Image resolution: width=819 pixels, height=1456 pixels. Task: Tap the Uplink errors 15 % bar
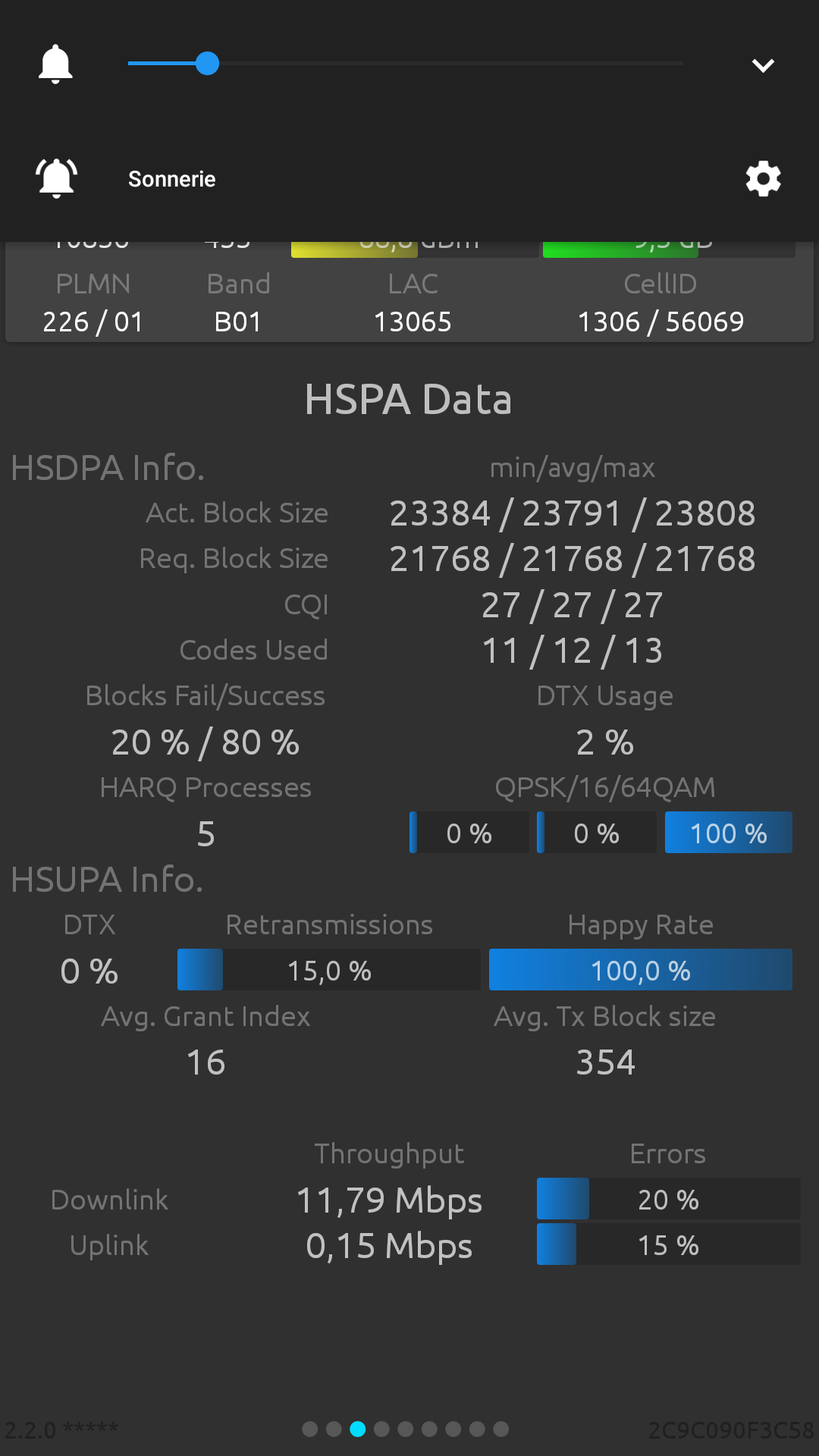[x=669, y=1244]
